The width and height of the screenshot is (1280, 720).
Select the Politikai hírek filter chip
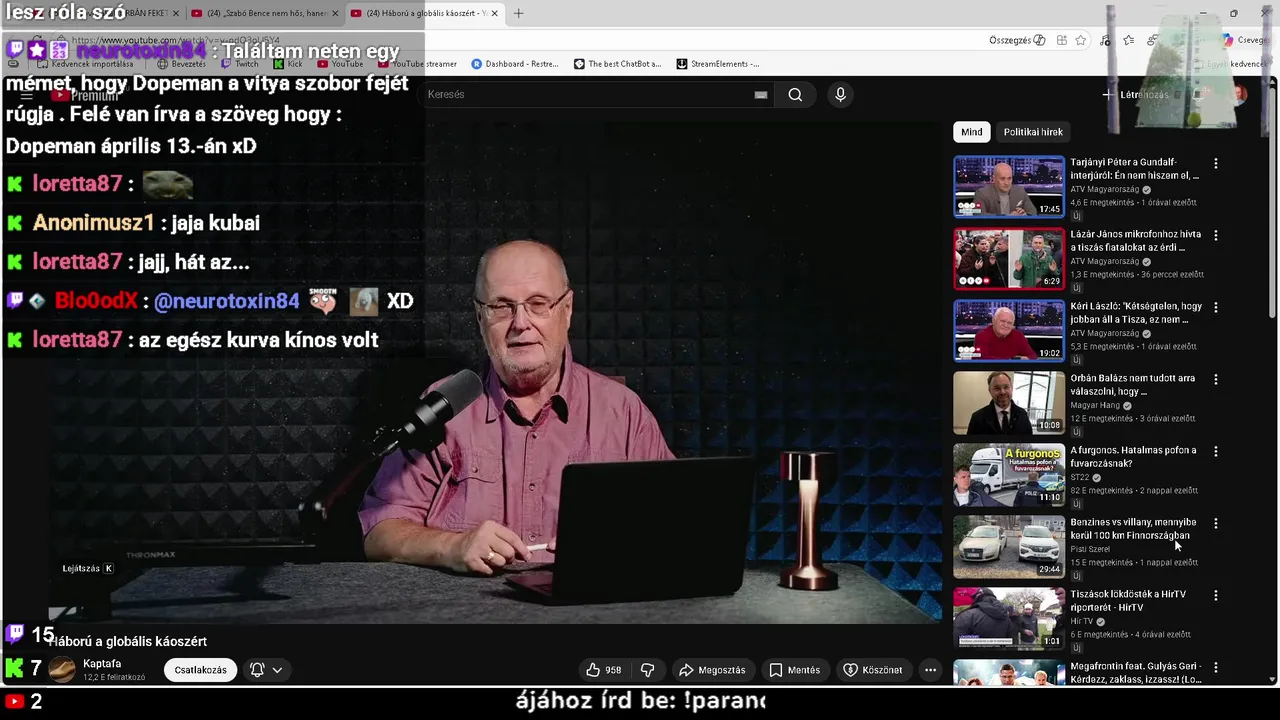pyautogui.click(x=1033, y=132)
